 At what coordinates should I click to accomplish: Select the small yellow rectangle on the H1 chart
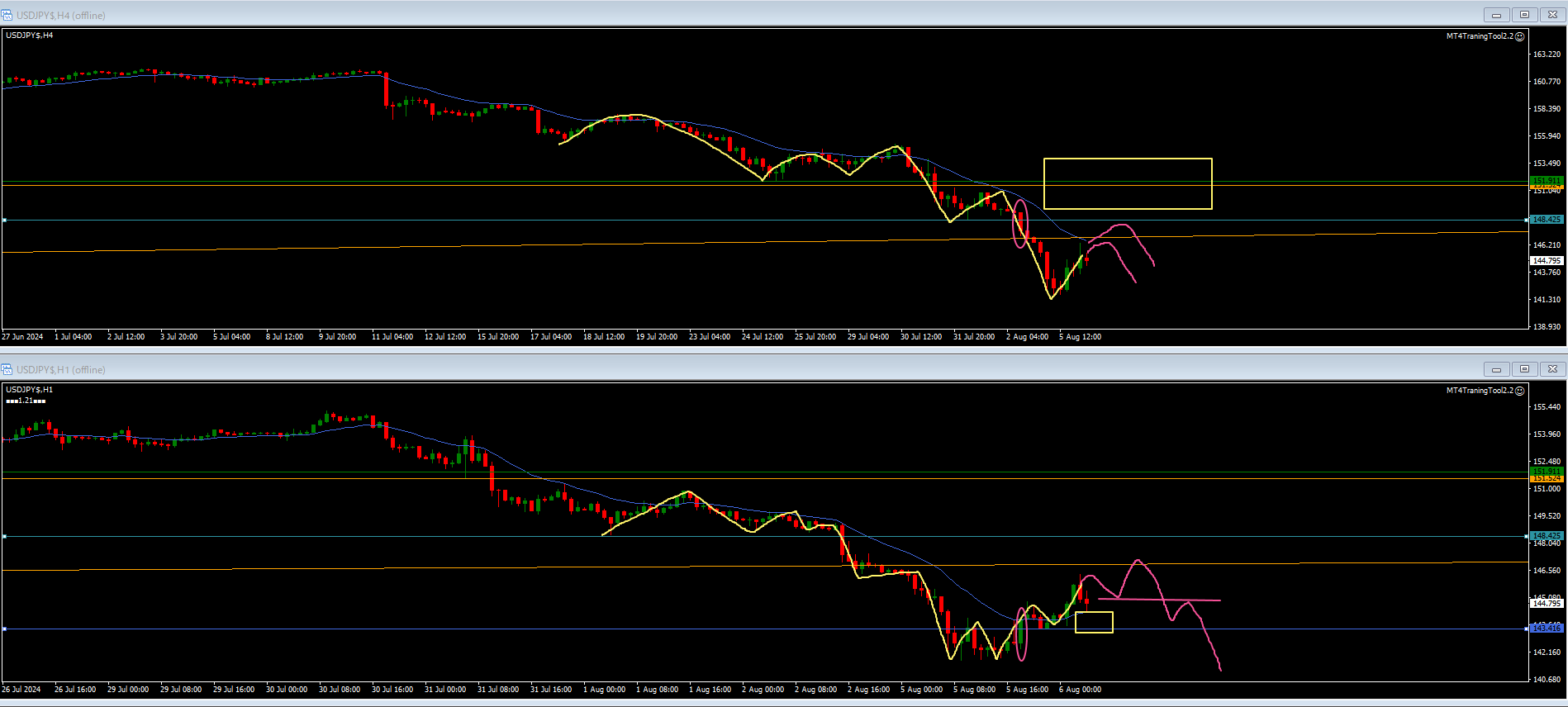coord(1094,613)
